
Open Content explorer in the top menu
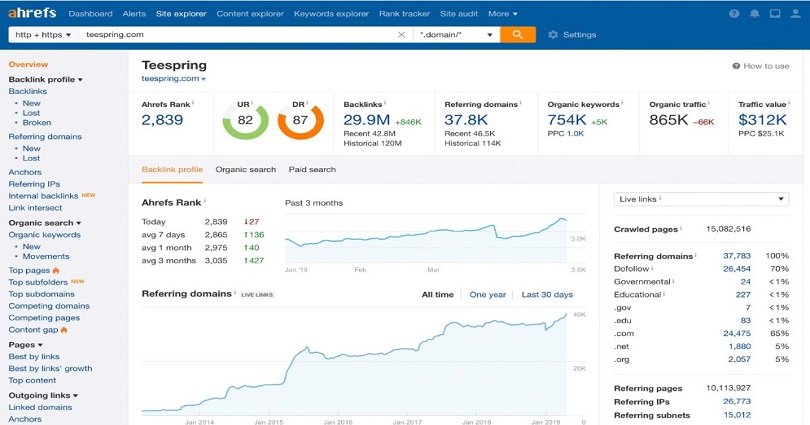(250, 14)
